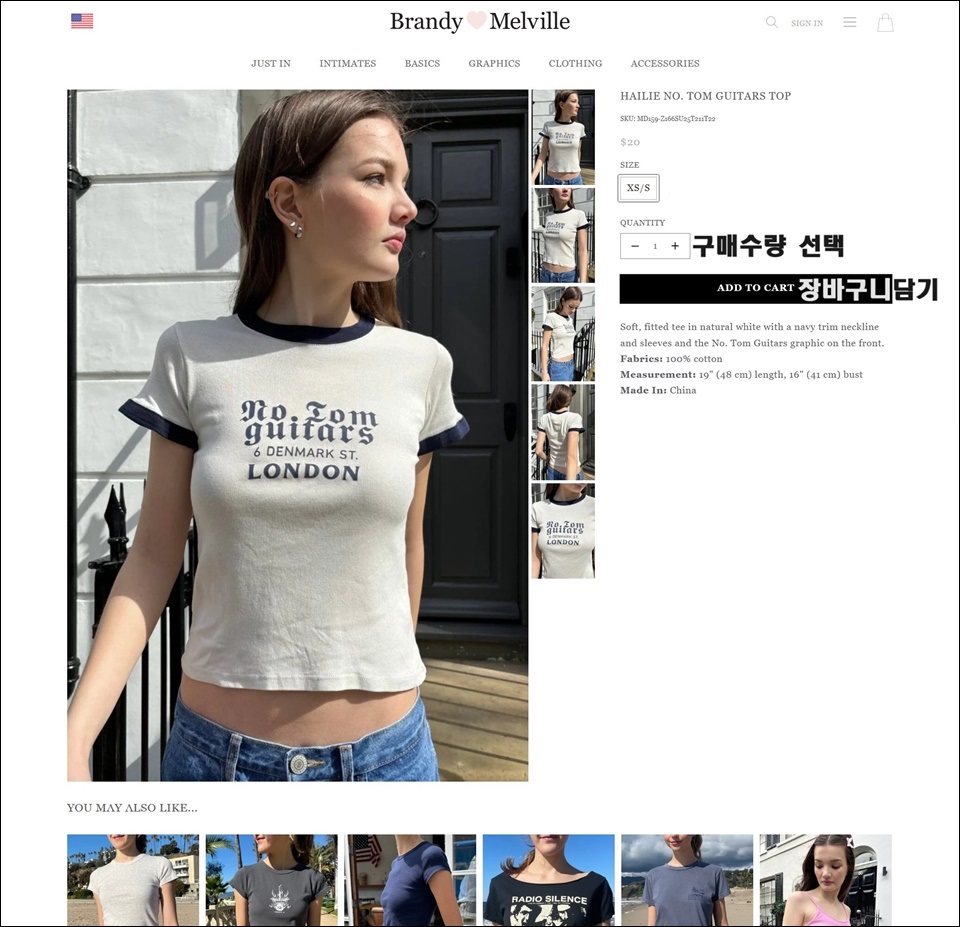The width and height of the screenshot is (960, 927).
Task: Click the SKU code text
Action: click(x=667, y=119)
